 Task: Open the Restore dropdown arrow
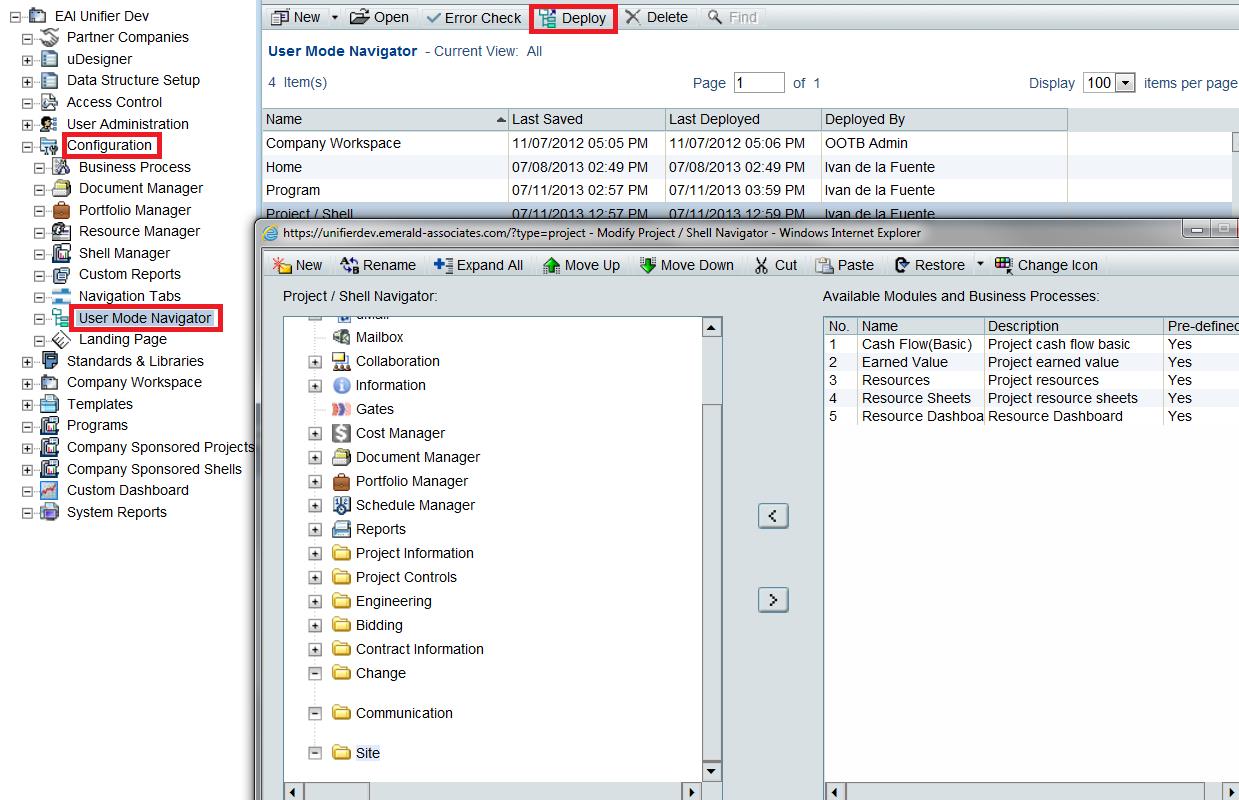point(980,265)
